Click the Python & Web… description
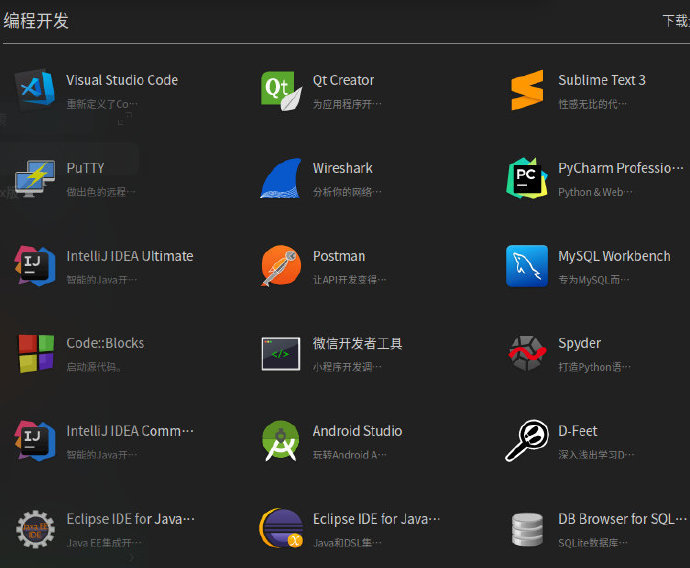 pos(595,192)
